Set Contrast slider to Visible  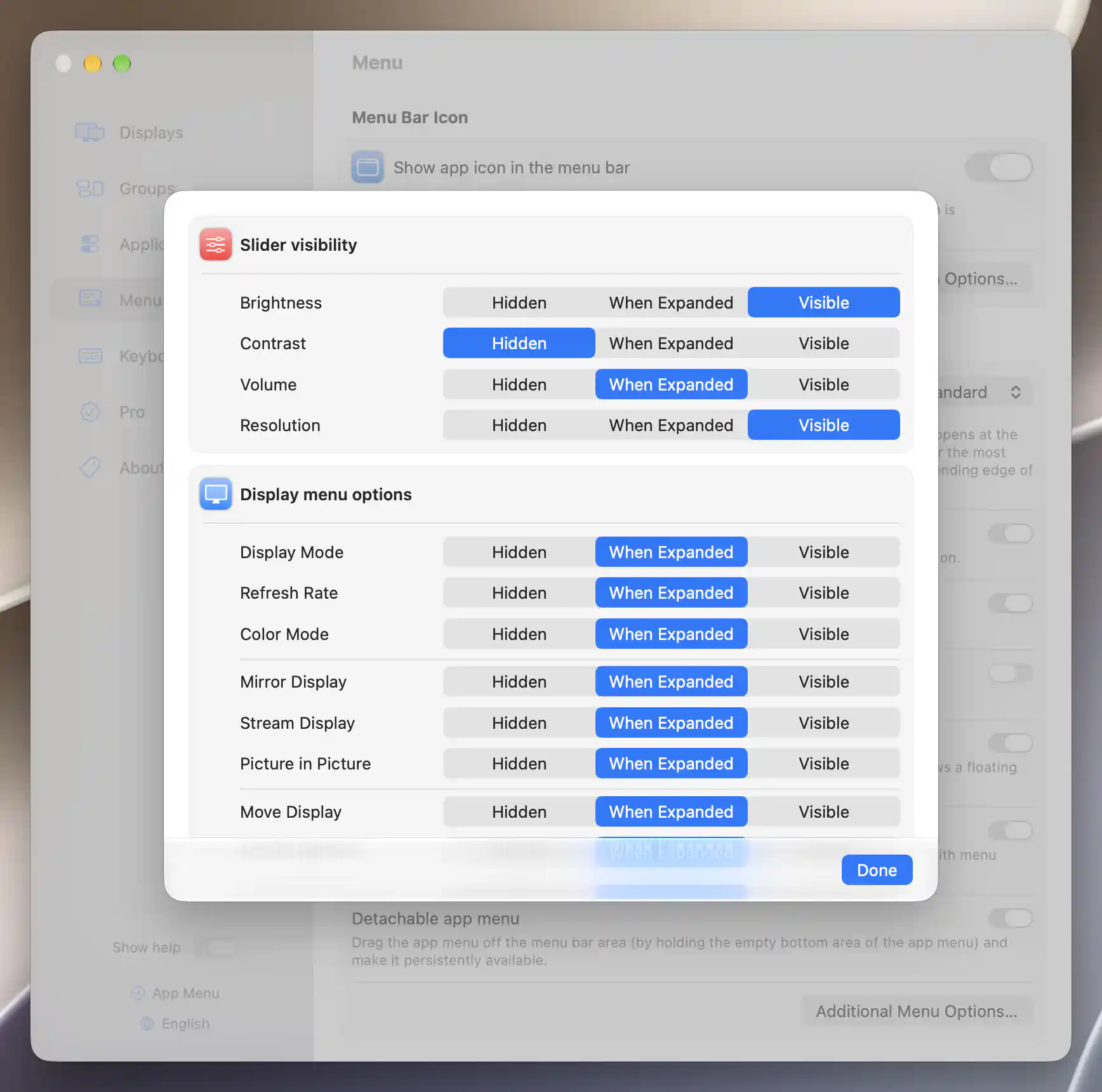823,343
